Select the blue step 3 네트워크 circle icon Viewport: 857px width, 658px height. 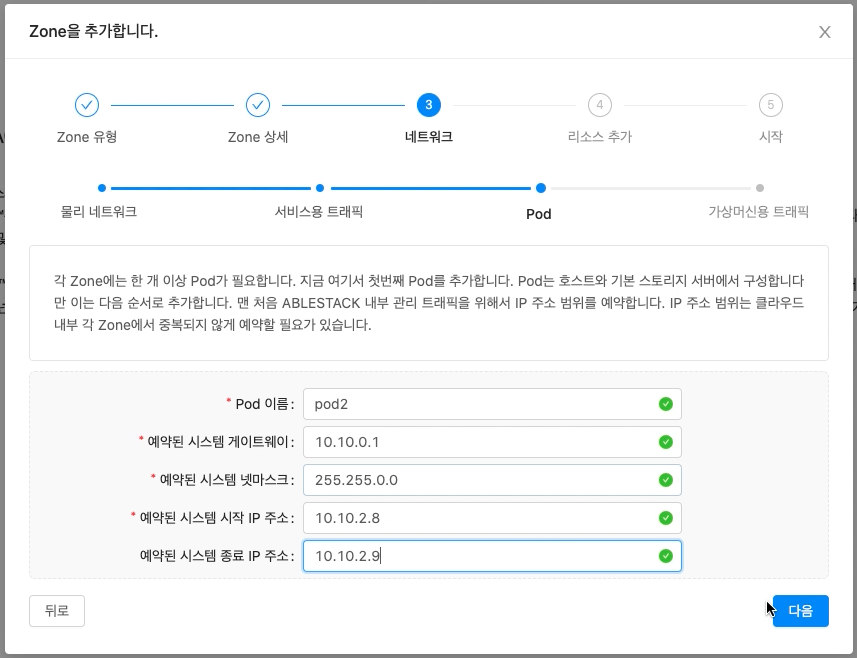tap(428, 104)
